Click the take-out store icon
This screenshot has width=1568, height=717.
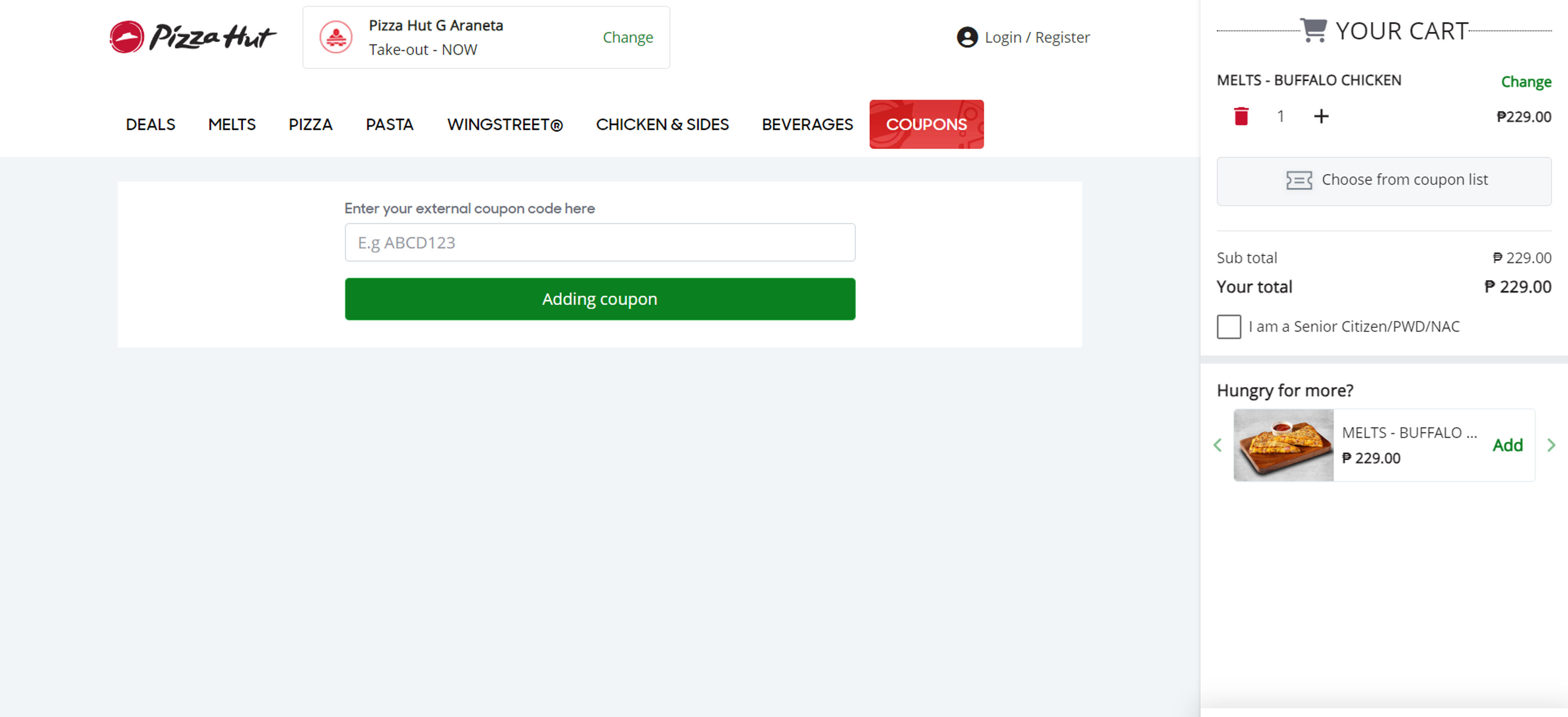point(336,37)
